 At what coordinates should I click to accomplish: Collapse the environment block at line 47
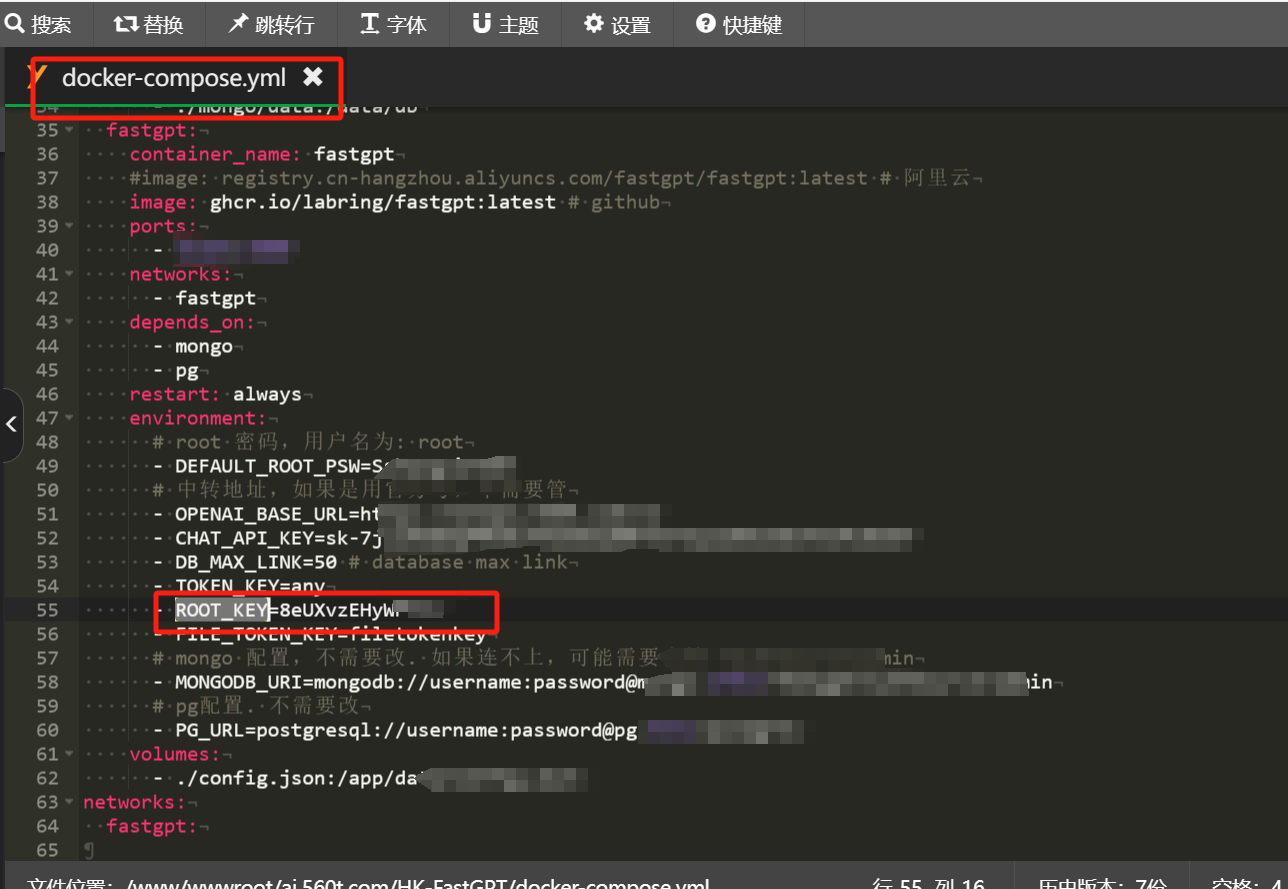pos(68,418)
